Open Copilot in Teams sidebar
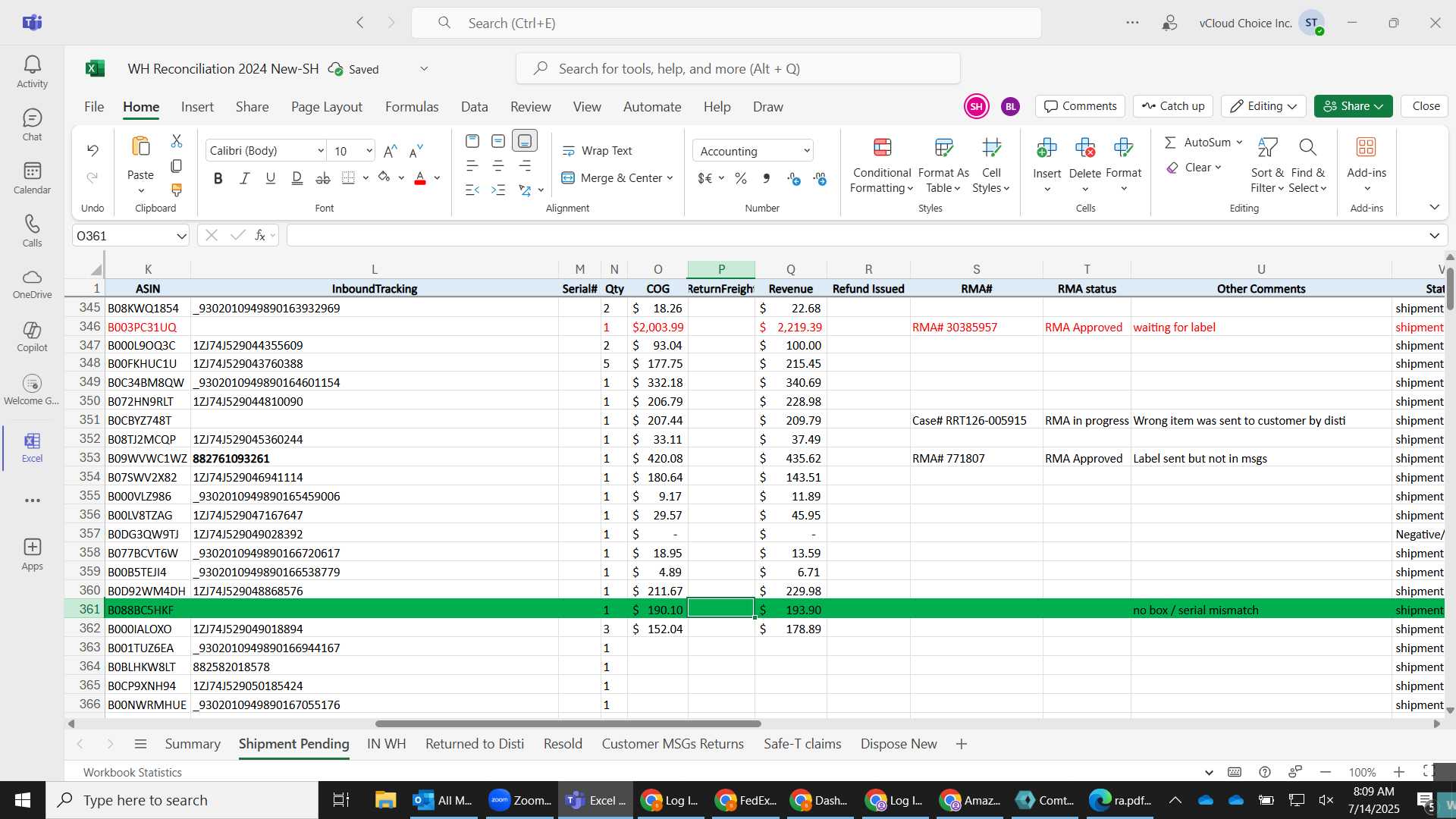The image size is (1456, 819). [32, 337]
